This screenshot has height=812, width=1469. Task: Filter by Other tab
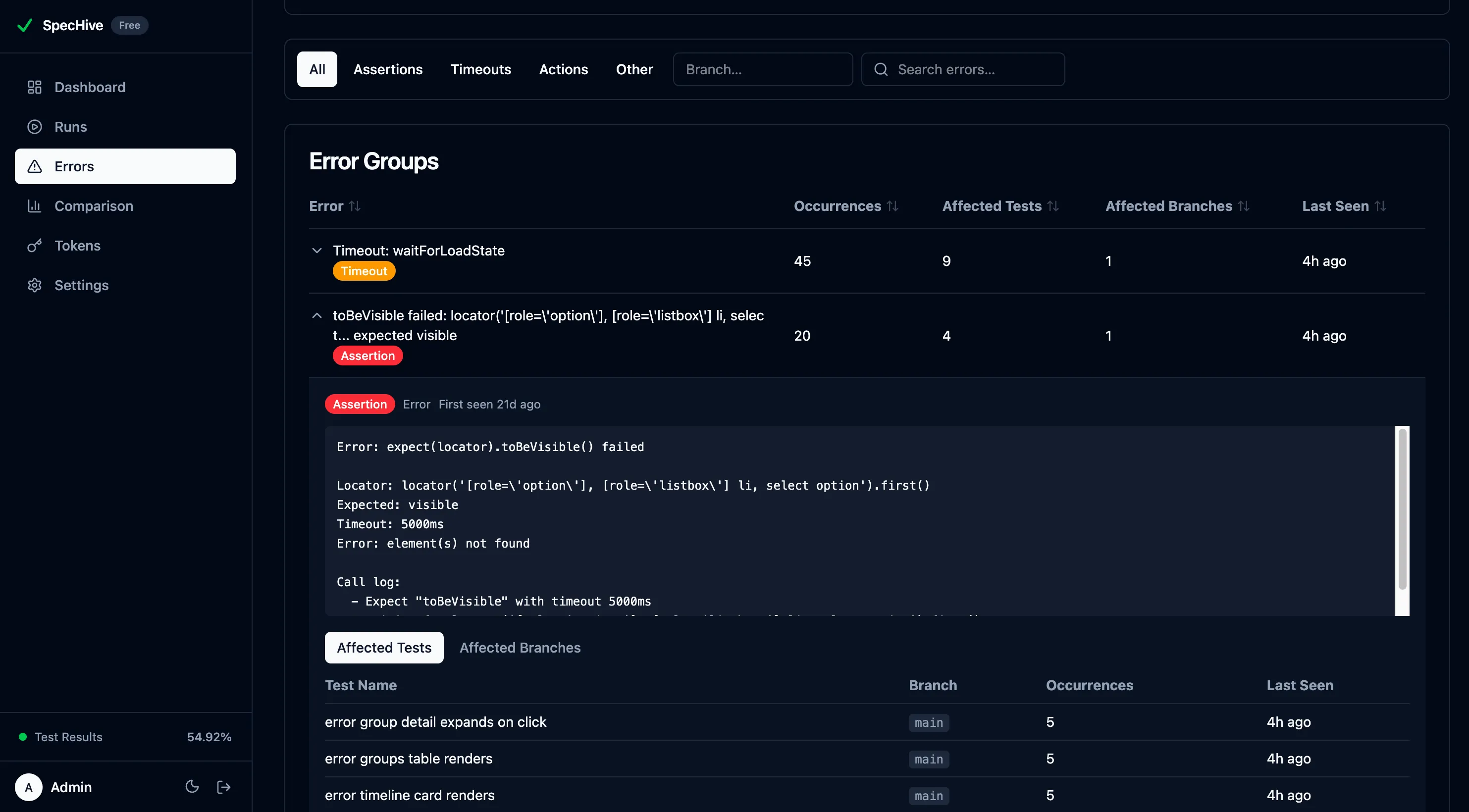(634, 70)
